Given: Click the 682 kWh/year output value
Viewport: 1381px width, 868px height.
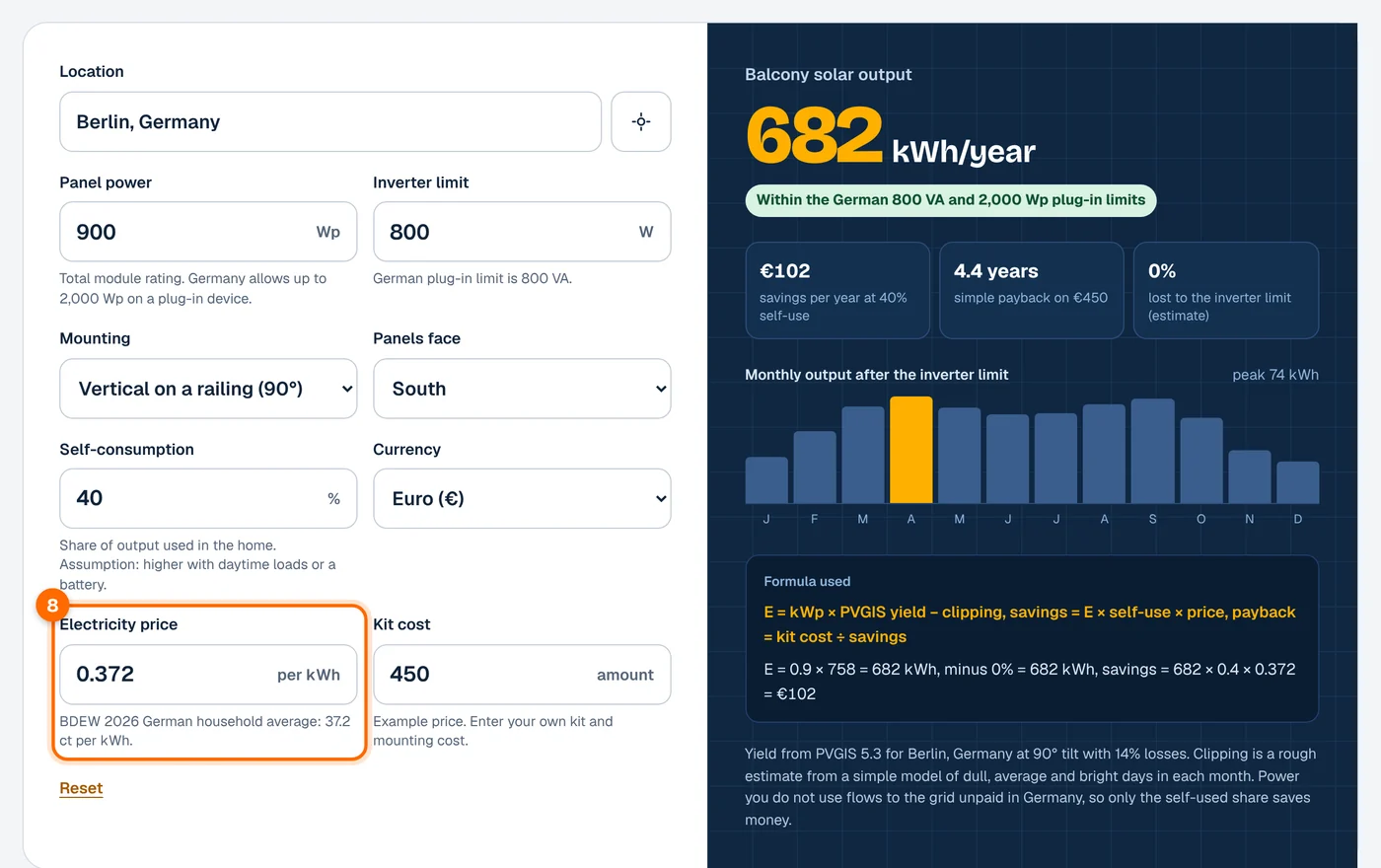Looking at the screenshot, I should (891, 137).
